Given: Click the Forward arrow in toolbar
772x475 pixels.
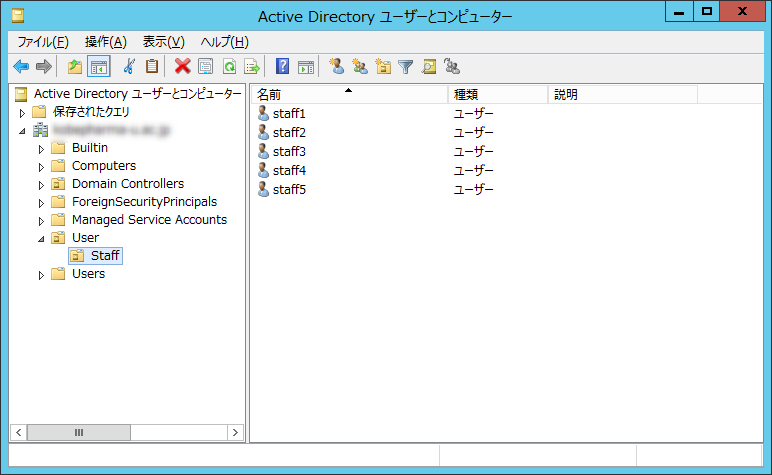Looking at the screenshot, I should pos(43,66).
